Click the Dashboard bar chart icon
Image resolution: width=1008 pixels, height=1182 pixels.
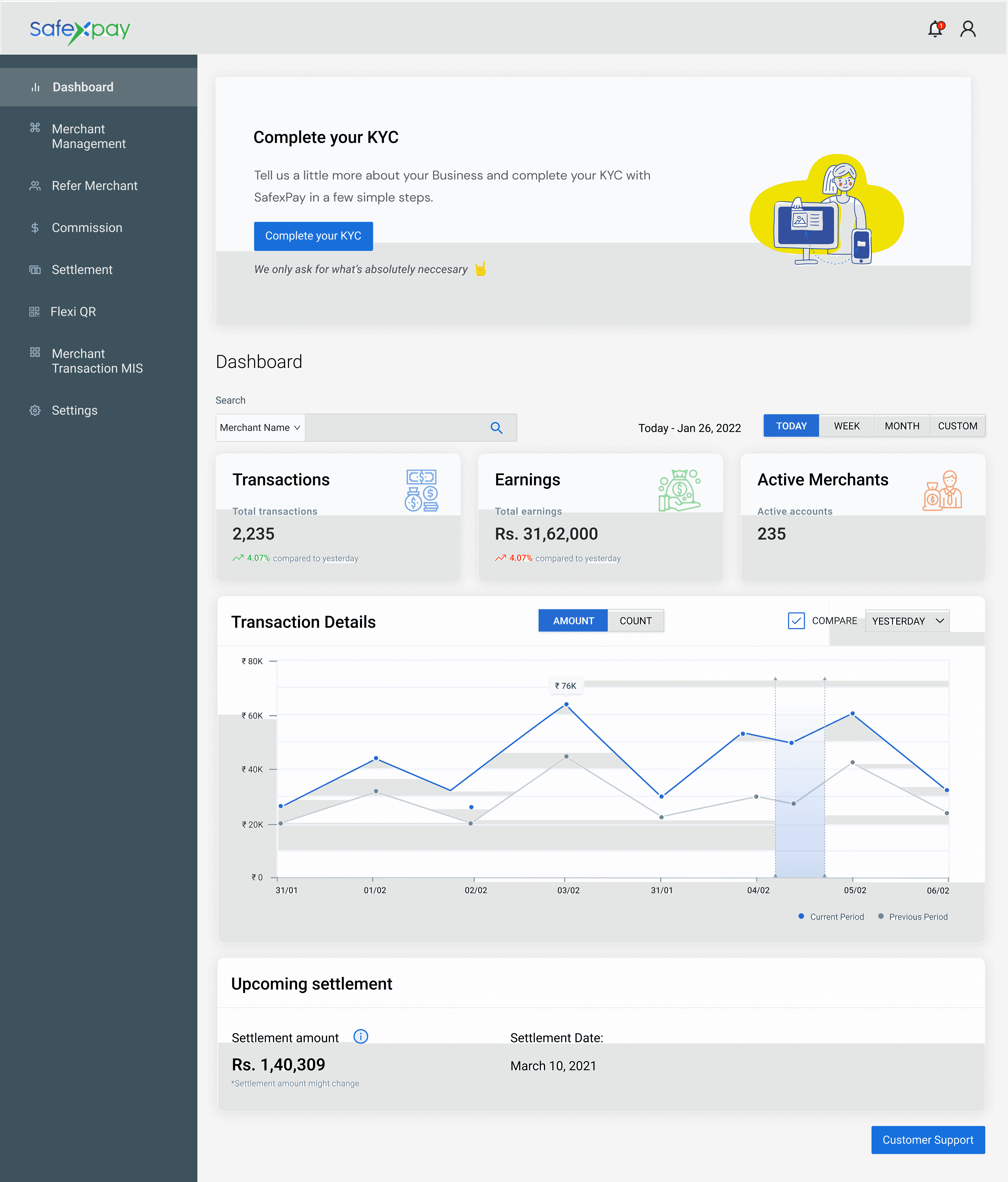[x=35, y=87]
